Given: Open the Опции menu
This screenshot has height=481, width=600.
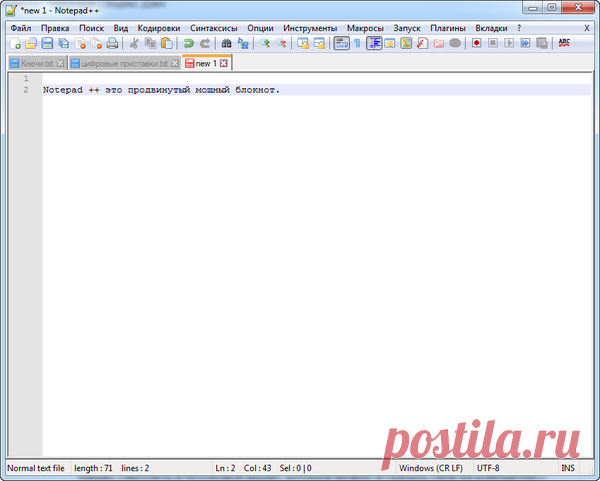Looking at the screenshot, I should point(260,28).
